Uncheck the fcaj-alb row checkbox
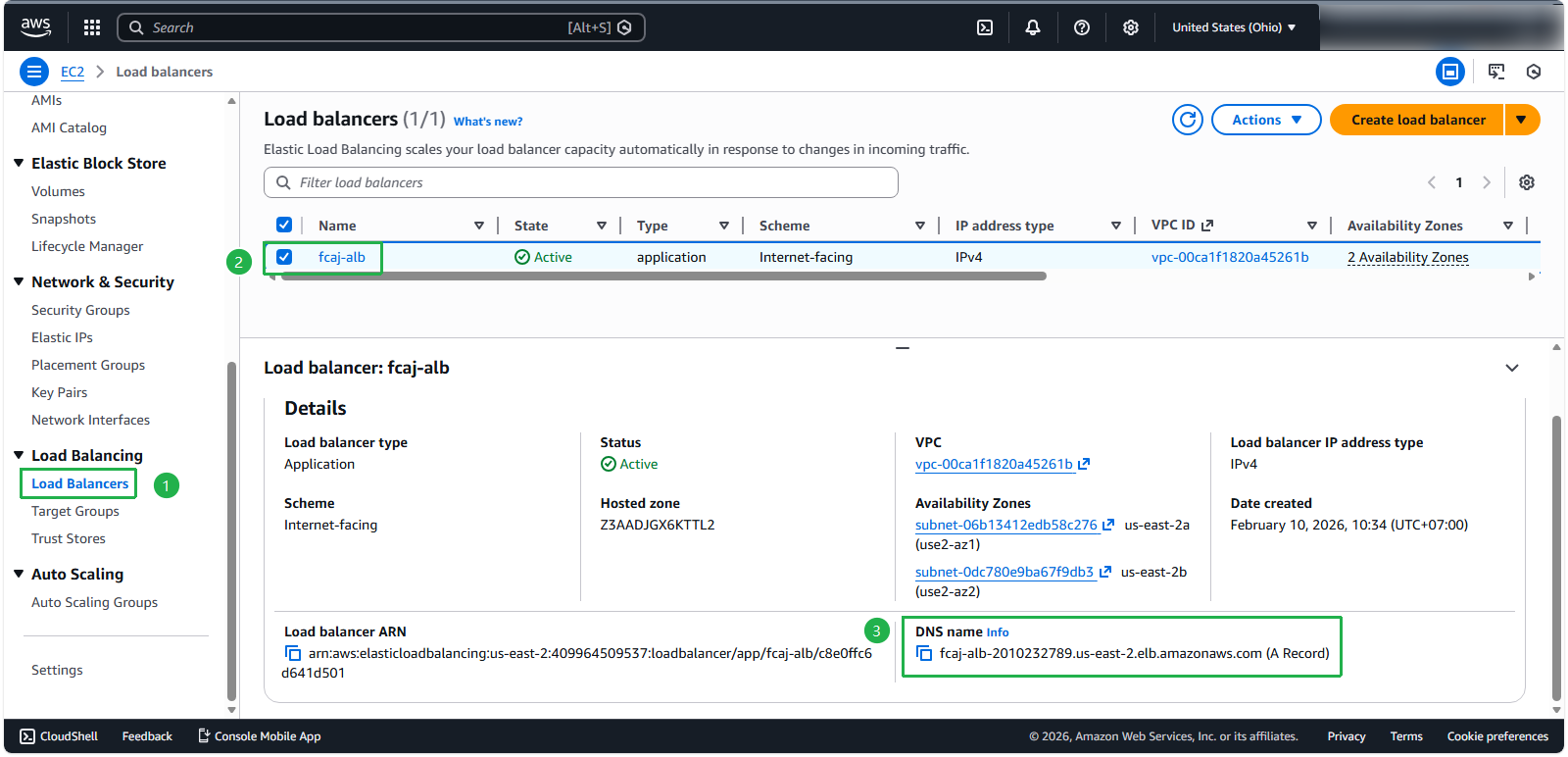Screen dimensions: 1568x757 (284, 257)
